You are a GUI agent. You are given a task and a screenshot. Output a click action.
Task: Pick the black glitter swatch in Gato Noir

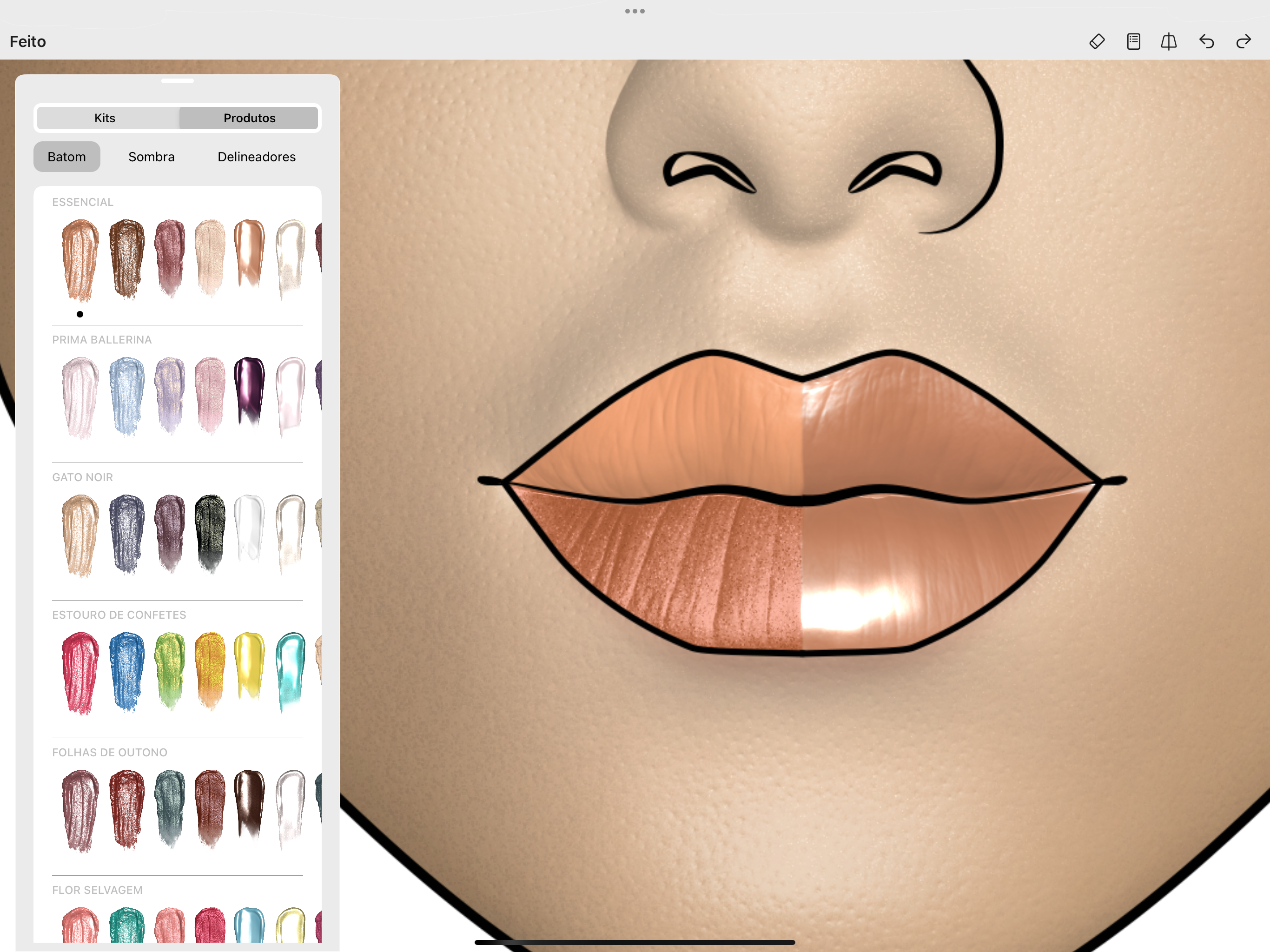click(x=210, y=534)
